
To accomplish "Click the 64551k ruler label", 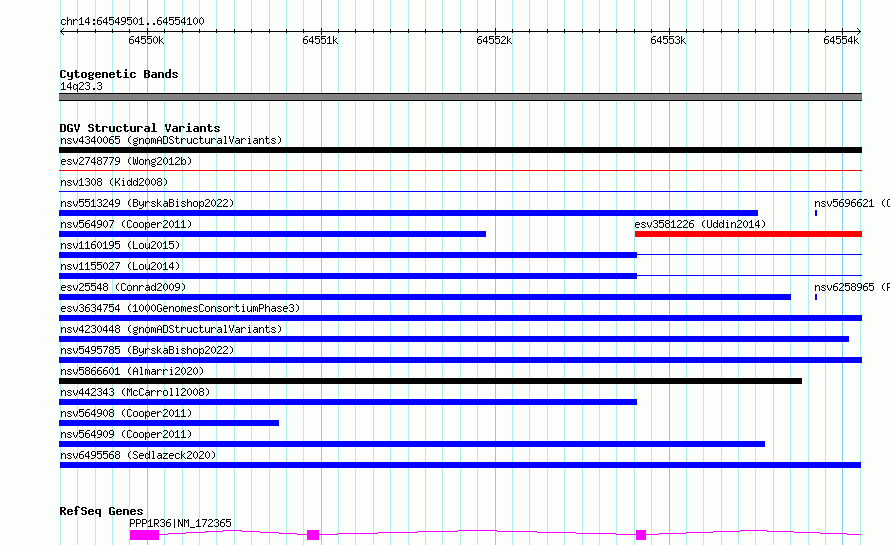I will point(320,40).
